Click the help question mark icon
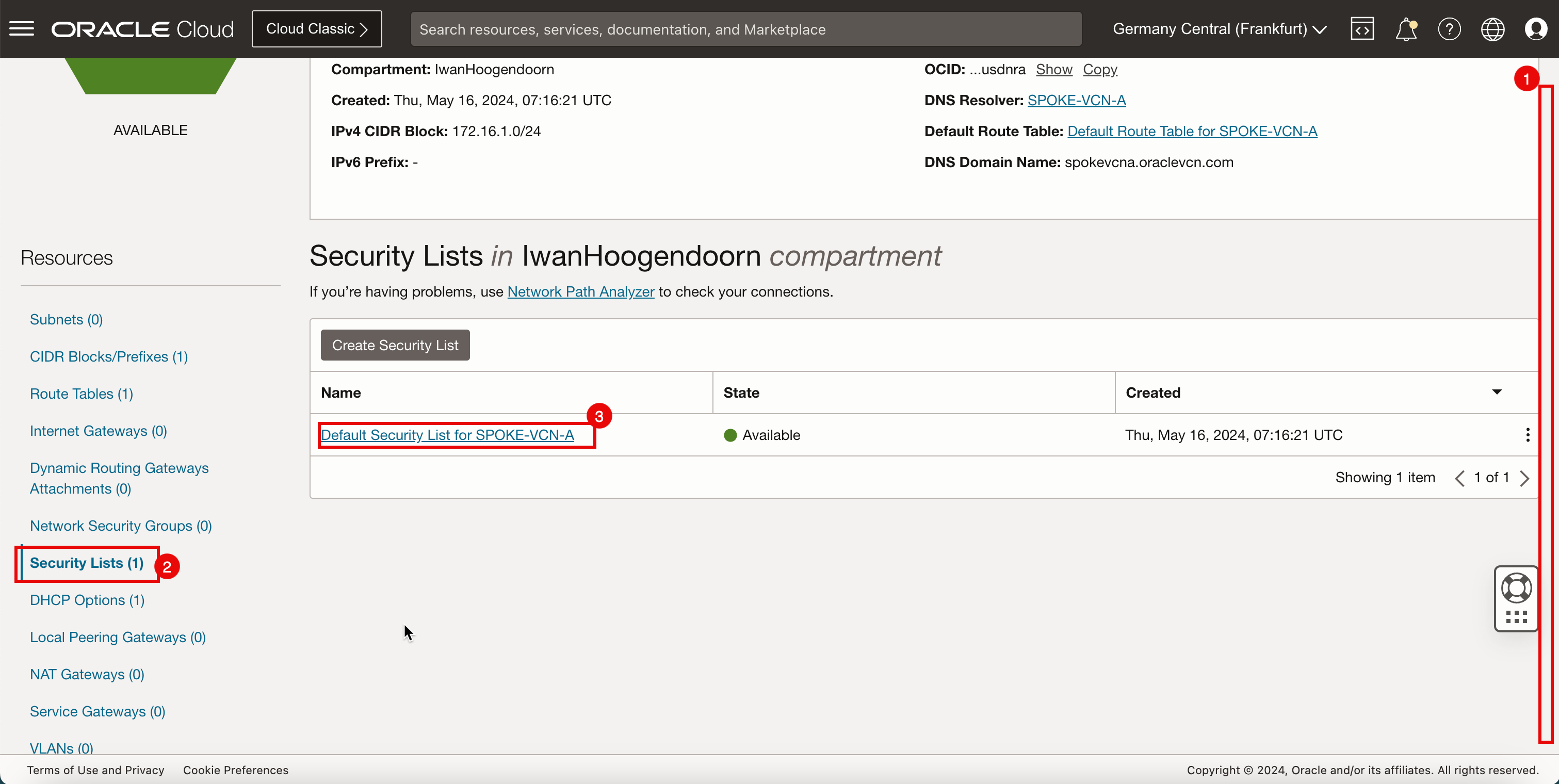 pyautogui.click(x=1449, y=29)
